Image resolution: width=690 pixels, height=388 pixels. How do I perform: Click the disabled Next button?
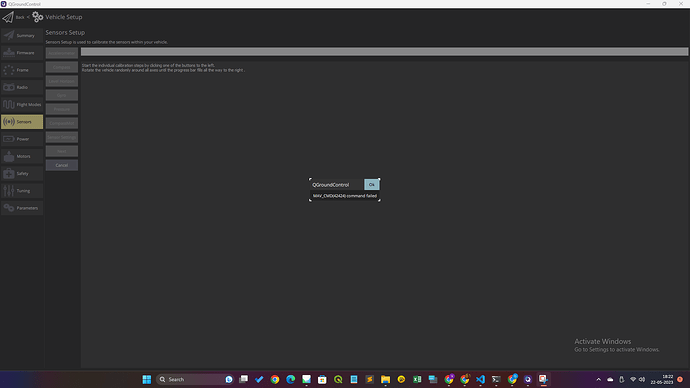point(62,151)
